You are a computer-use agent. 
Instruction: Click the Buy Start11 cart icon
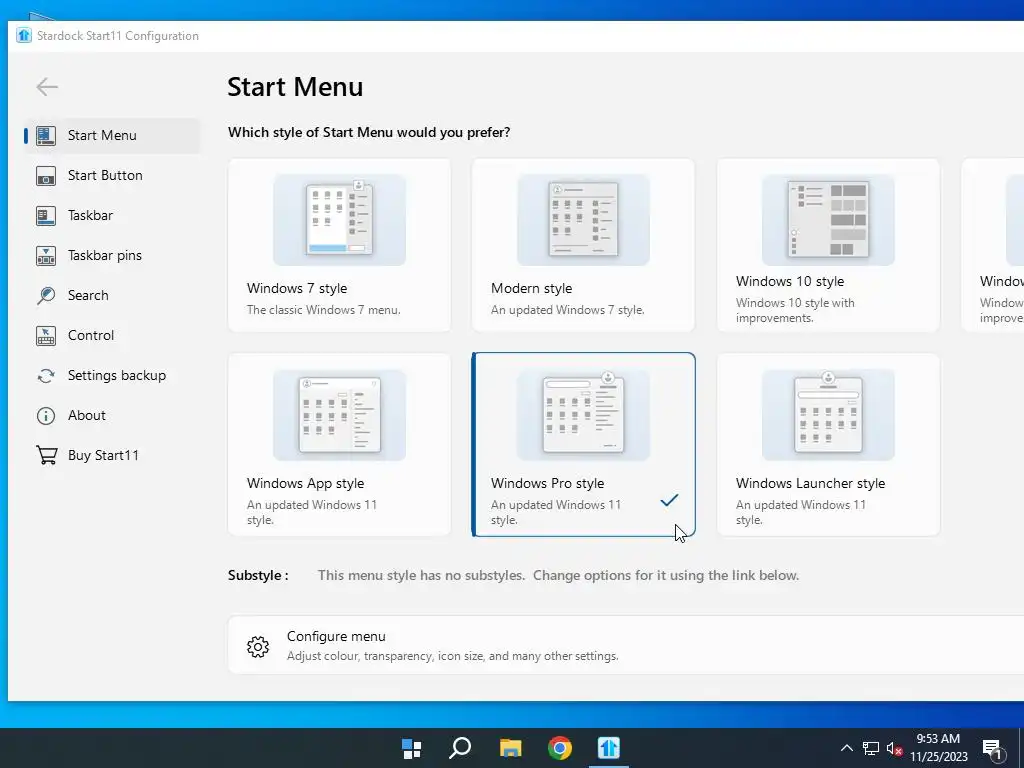coord(46,455)
